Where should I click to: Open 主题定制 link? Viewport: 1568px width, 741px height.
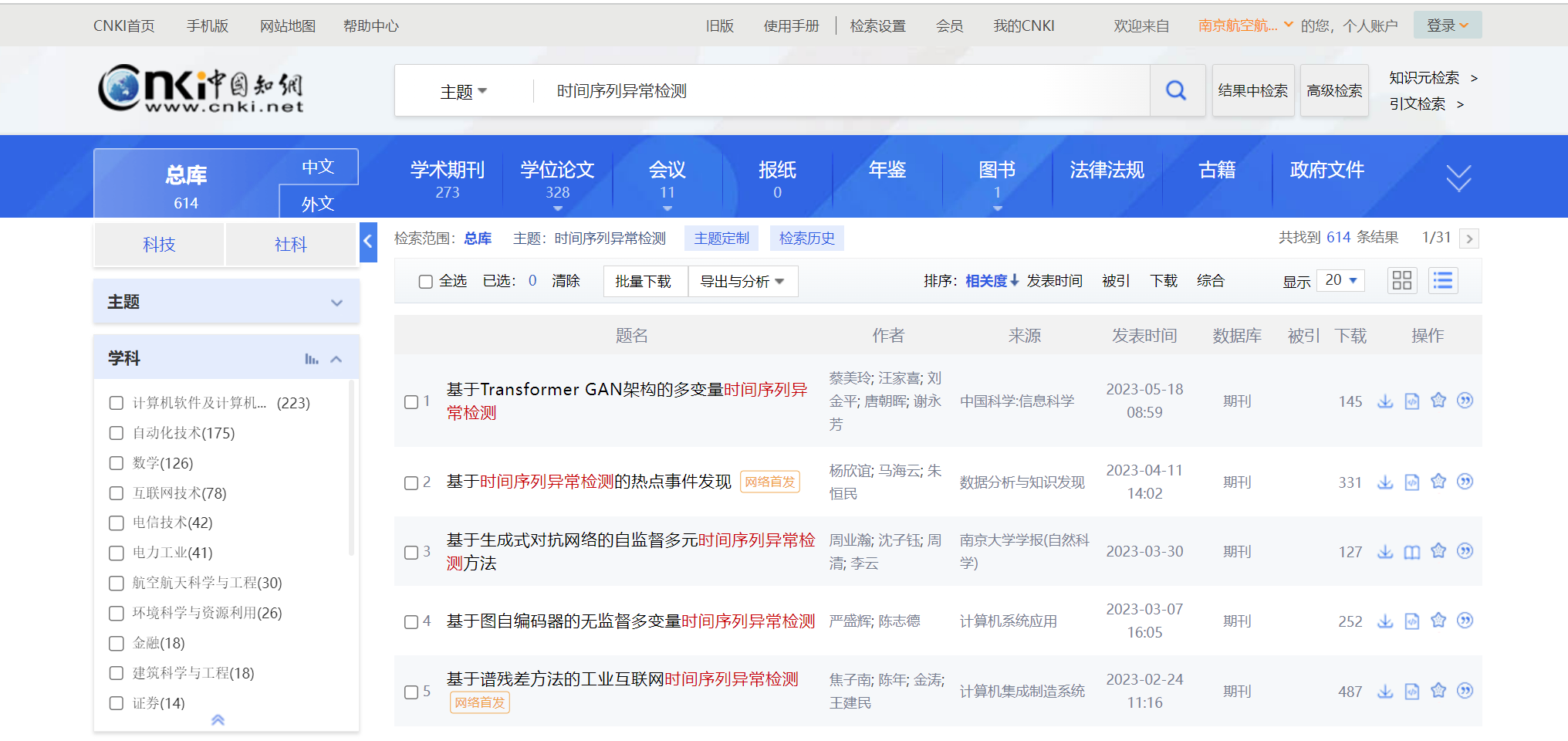[721, 239]
